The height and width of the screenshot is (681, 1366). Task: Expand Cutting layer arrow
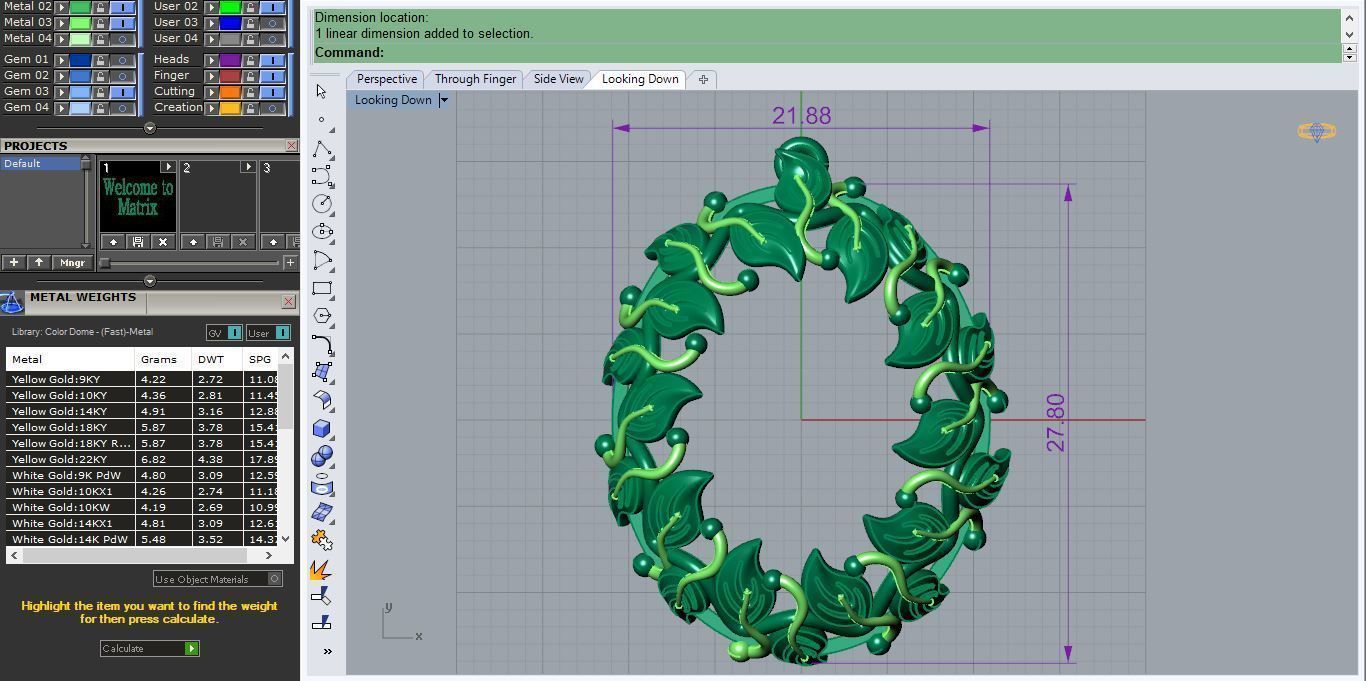coord(211,92)
